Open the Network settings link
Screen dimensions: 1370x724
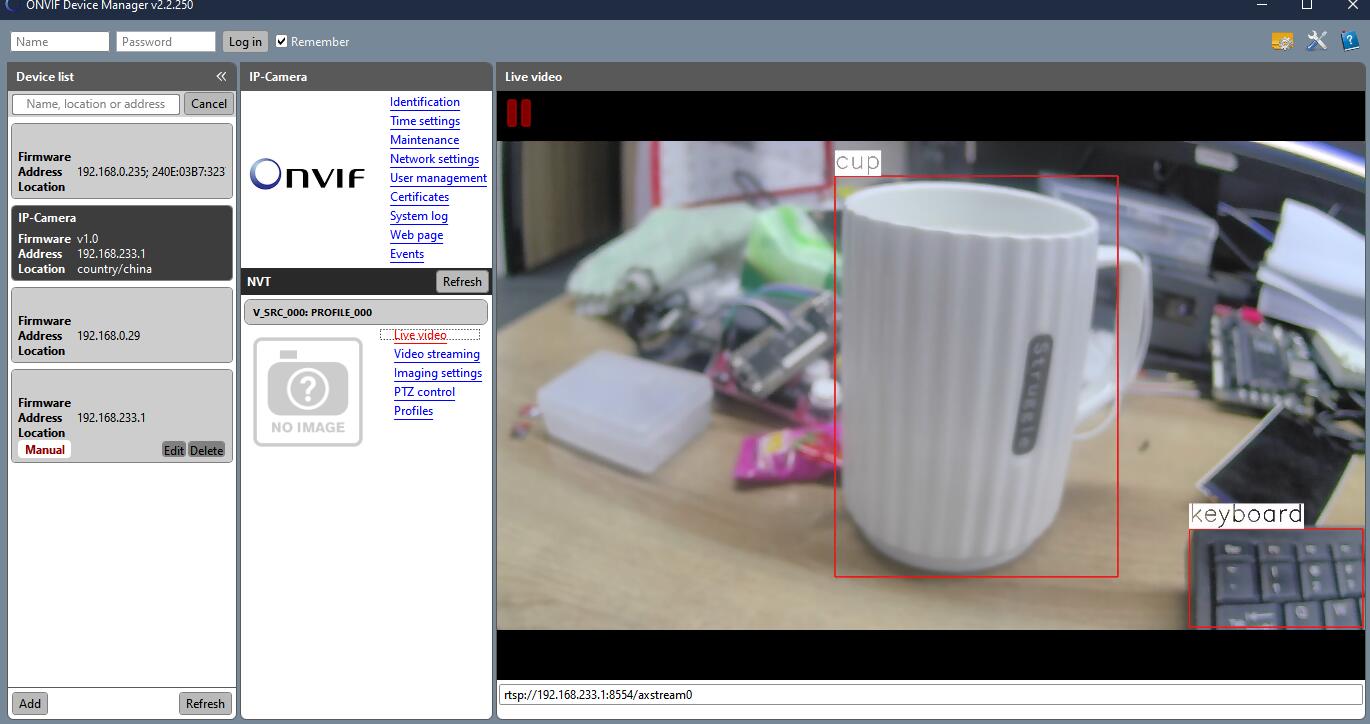point(434,159)
